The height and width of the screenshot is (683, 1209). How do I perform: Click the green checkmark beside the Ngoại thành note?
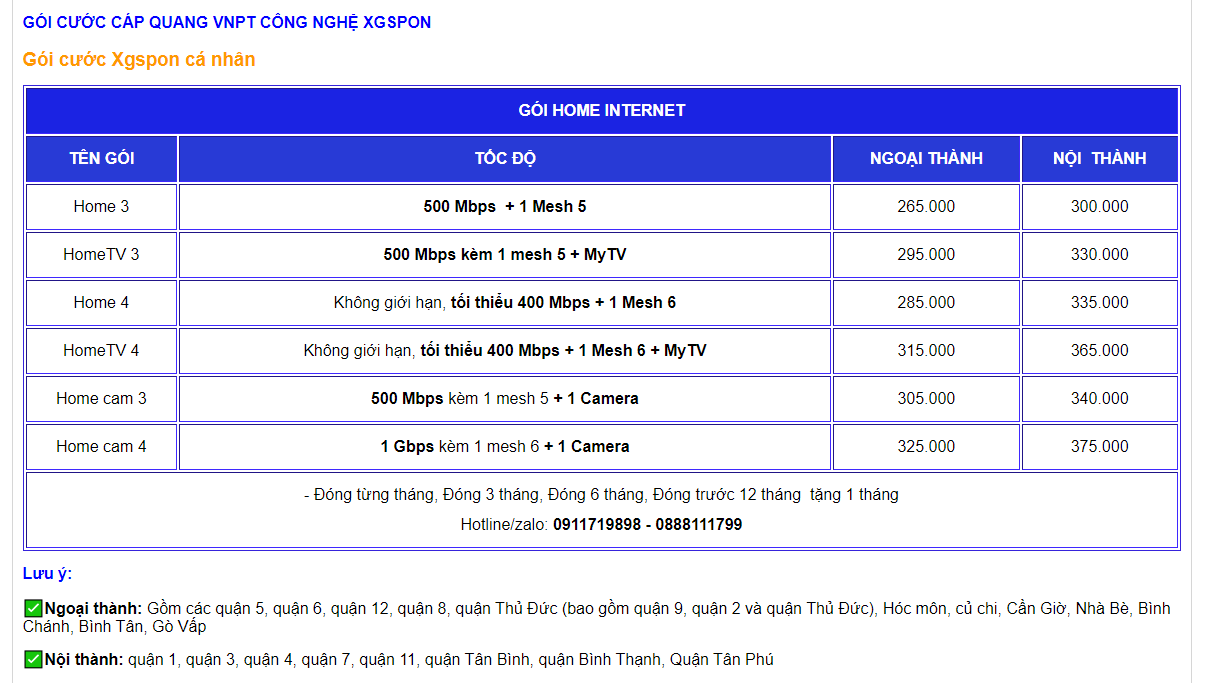coord(33,608)
